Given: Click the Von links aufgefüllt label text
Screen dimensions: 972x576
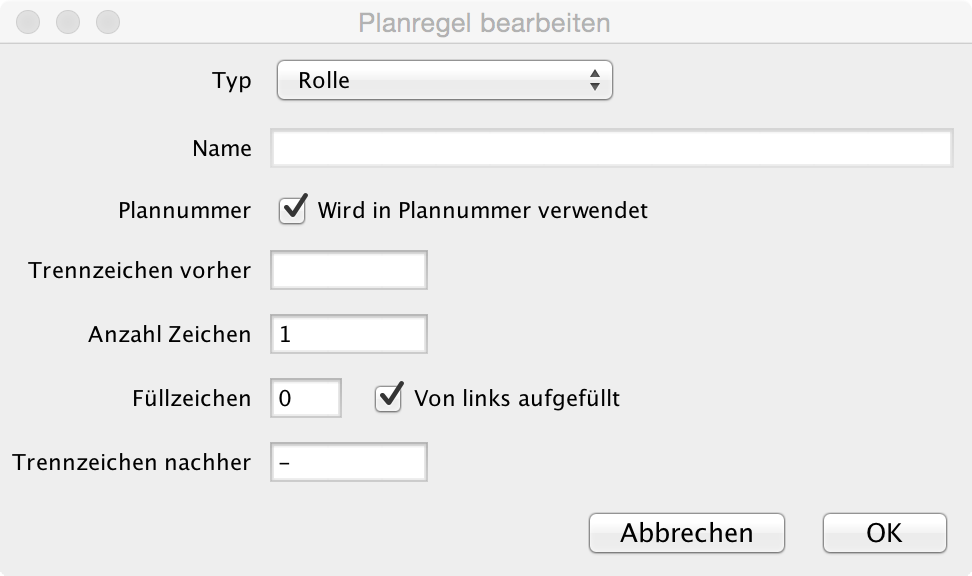Looking at the screenshot, I should (517, 398).
